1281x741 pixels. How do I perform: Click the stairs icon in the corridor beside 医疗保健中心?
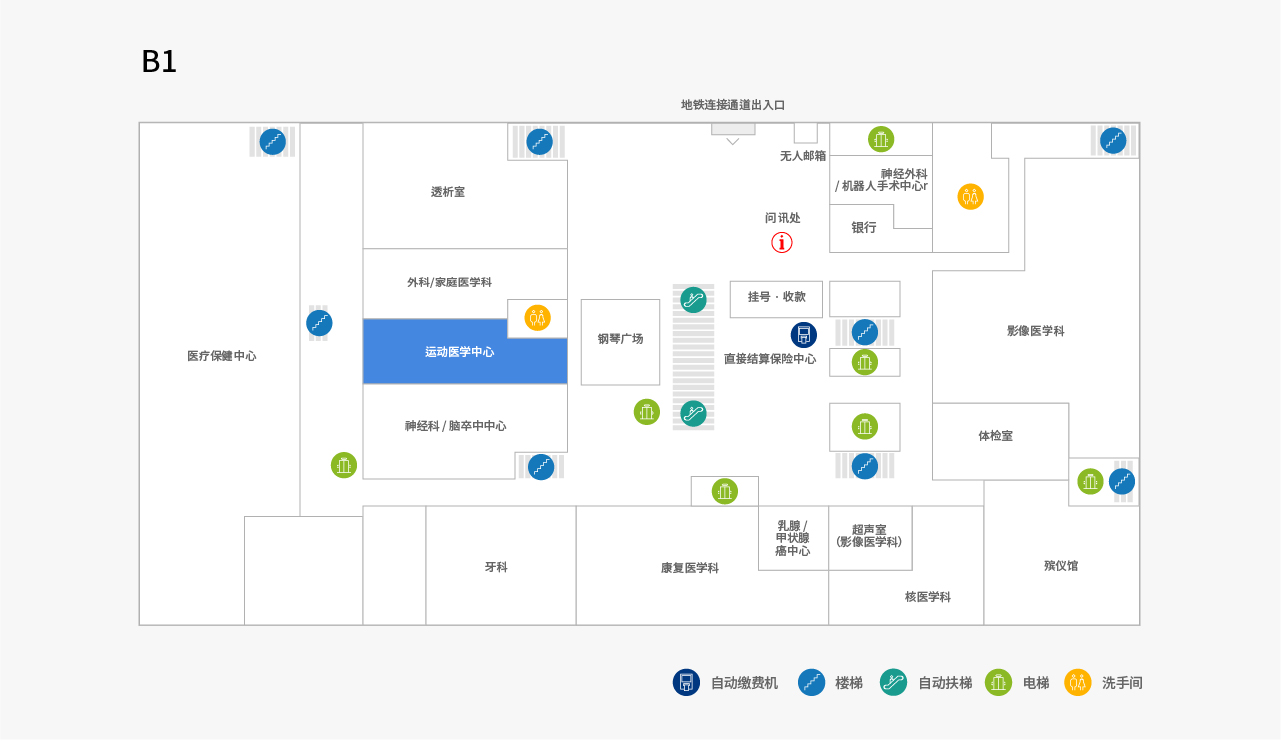click(319, 323)
